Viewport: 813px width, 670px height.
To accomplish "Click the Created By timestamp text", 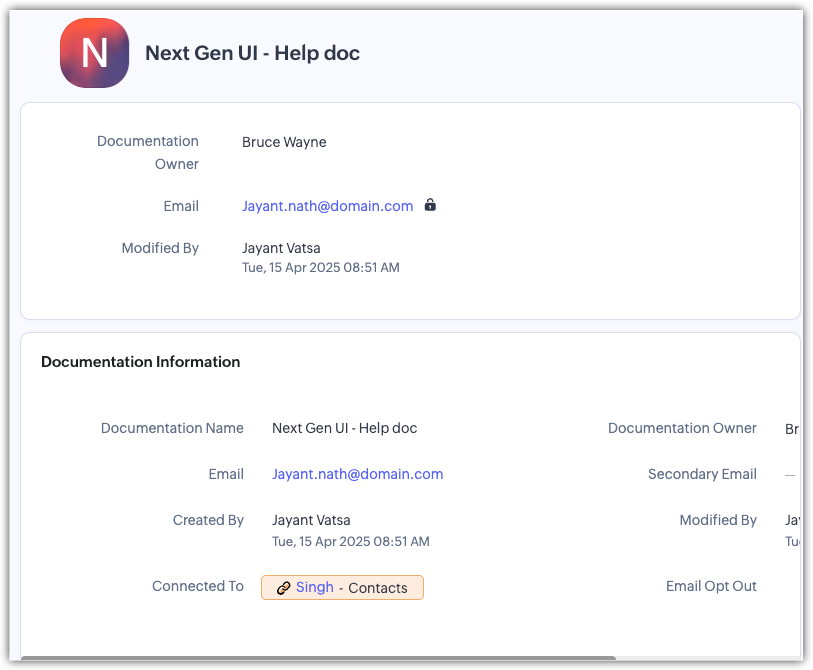I will point(350,541).
